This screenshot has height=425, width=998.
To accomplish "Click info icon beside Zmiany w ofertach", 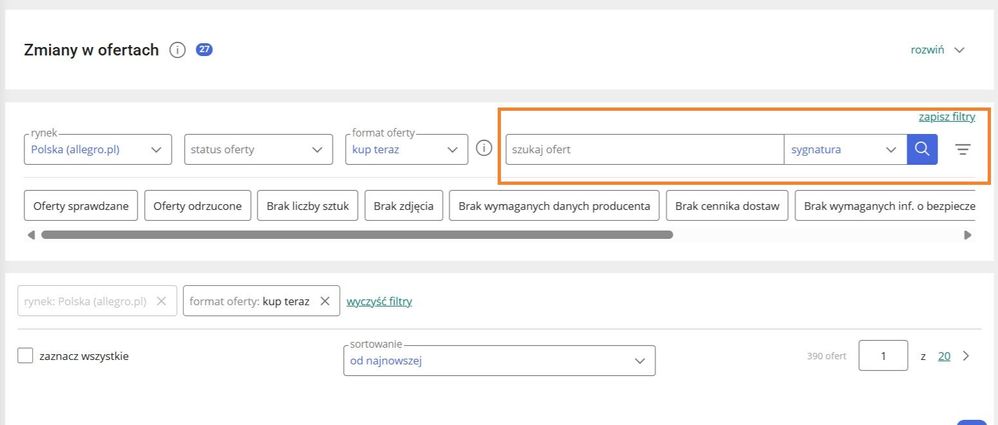I will tap(178, 50).
